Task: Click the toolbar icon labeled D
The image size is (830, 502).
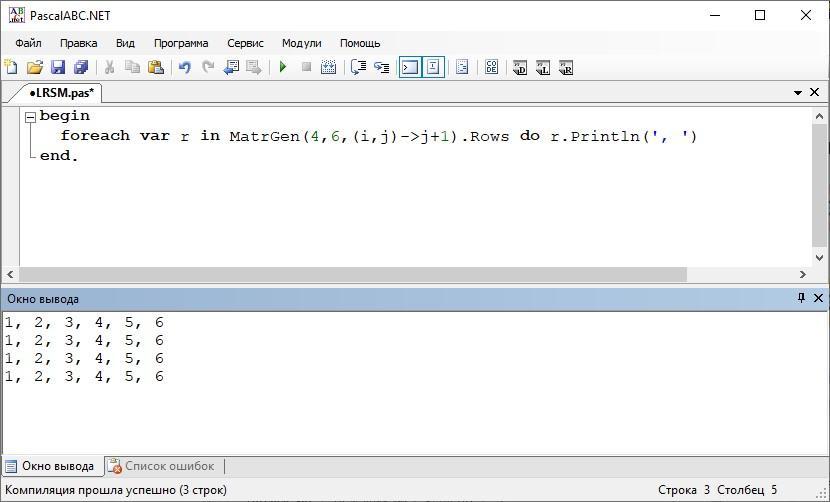Action: (520, 68)
